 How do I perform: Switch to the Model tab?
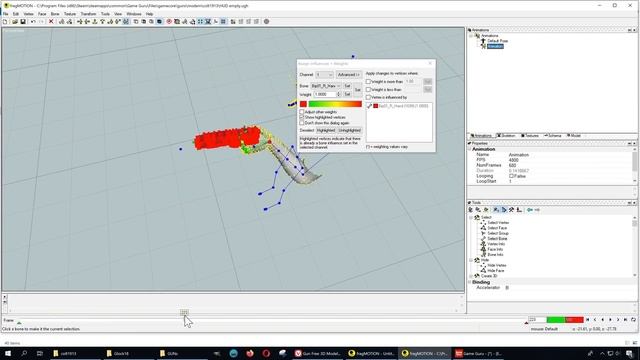point(574,136)
